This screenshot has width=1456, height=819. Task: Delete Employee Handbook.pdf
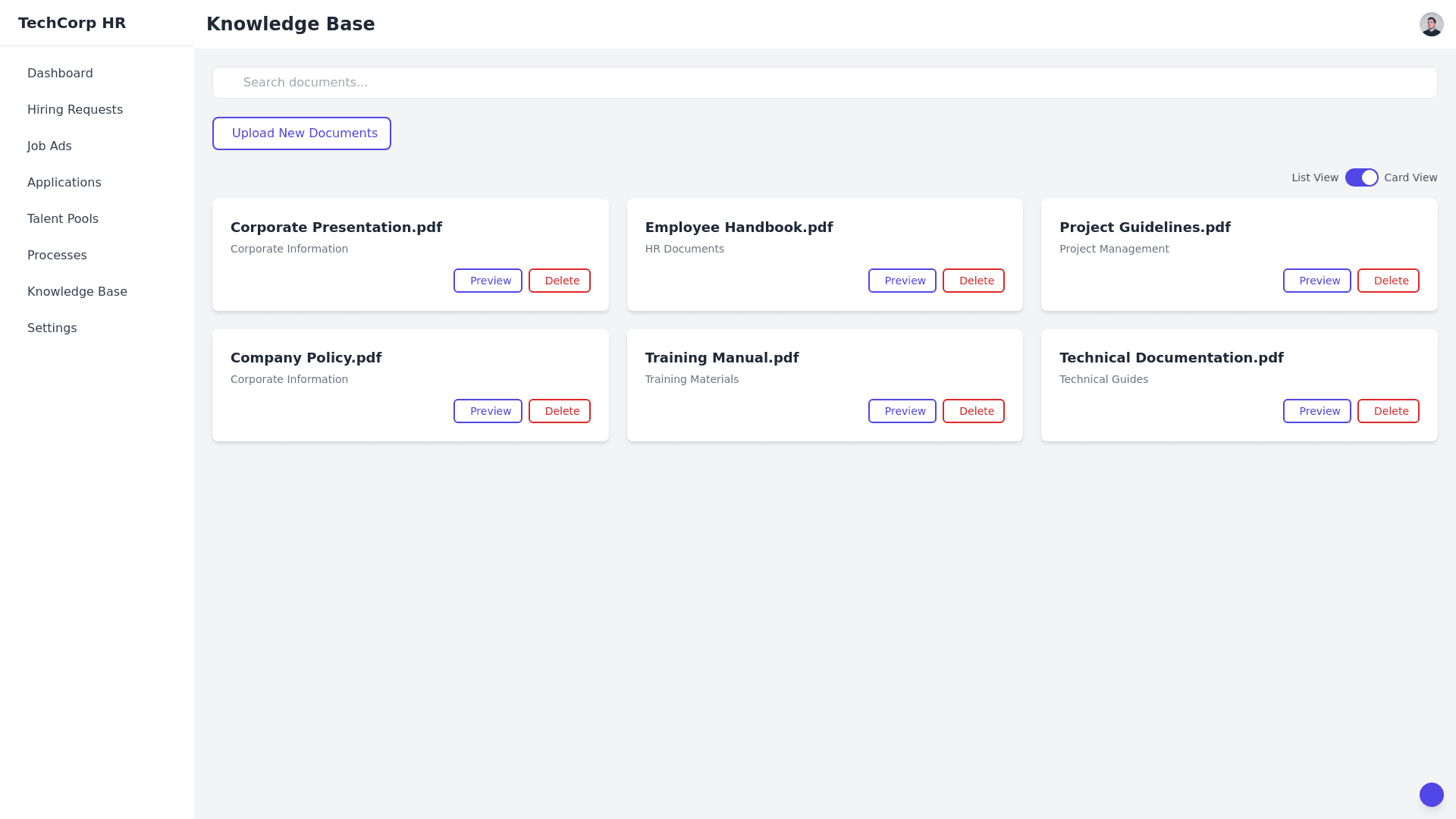[973, 281]
